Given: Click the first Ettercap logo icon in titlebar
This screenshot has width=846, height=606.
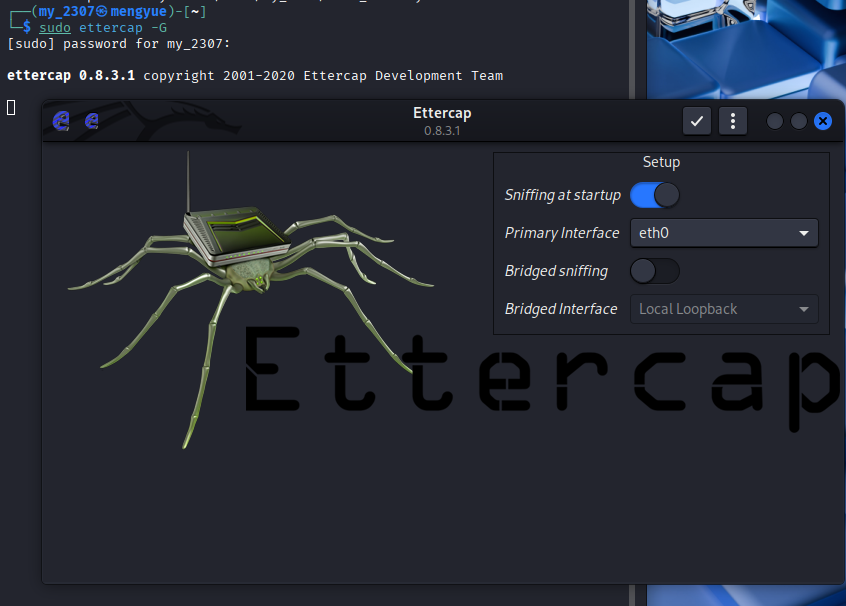Looking at the screenshot, I should (x=61, y=120).
